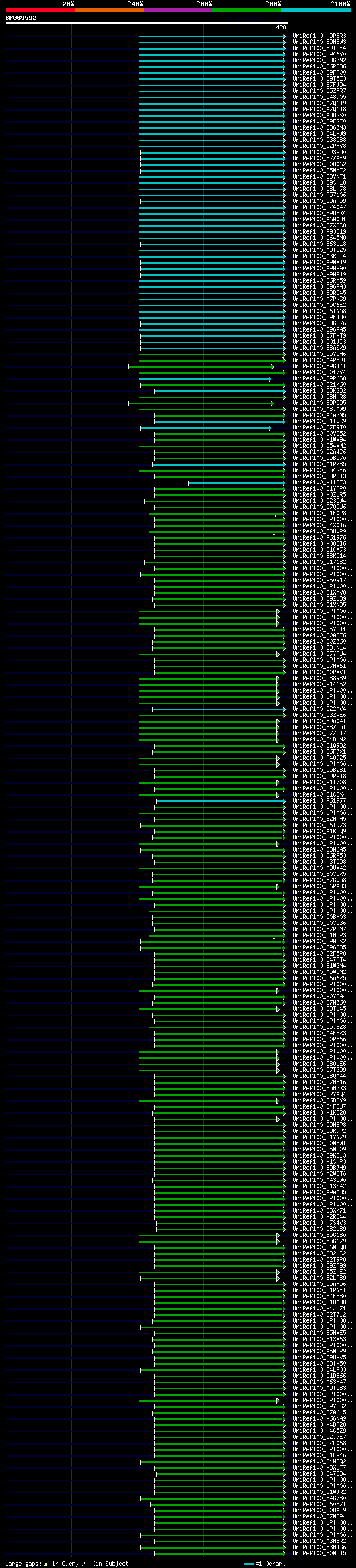
Task: Open hit UniRef100_P57106
Action: (x=319, y=195)
